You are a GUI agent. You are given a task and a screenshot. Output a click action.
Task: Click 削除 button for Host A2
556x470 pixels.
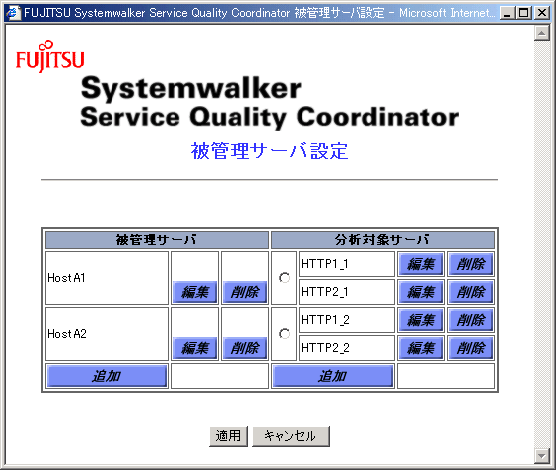[x=245, y=348]
